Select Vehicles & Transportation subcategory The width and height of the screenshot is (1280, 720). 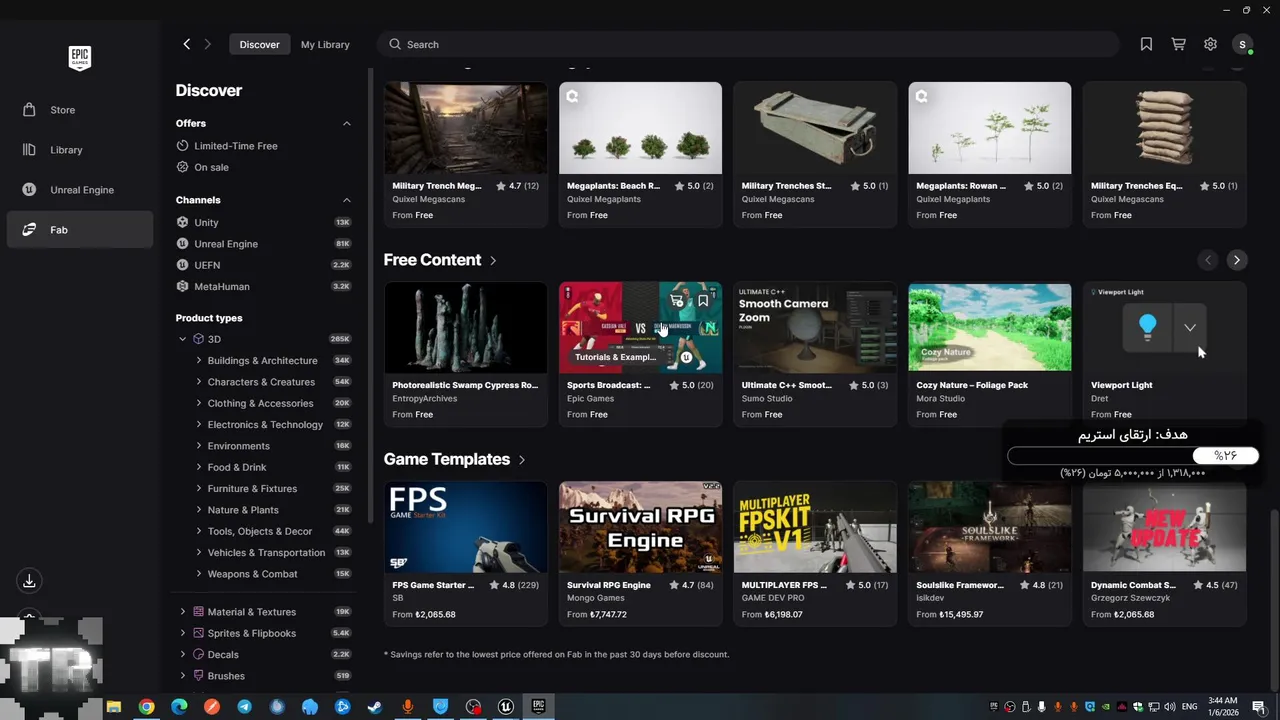(266, 553)
